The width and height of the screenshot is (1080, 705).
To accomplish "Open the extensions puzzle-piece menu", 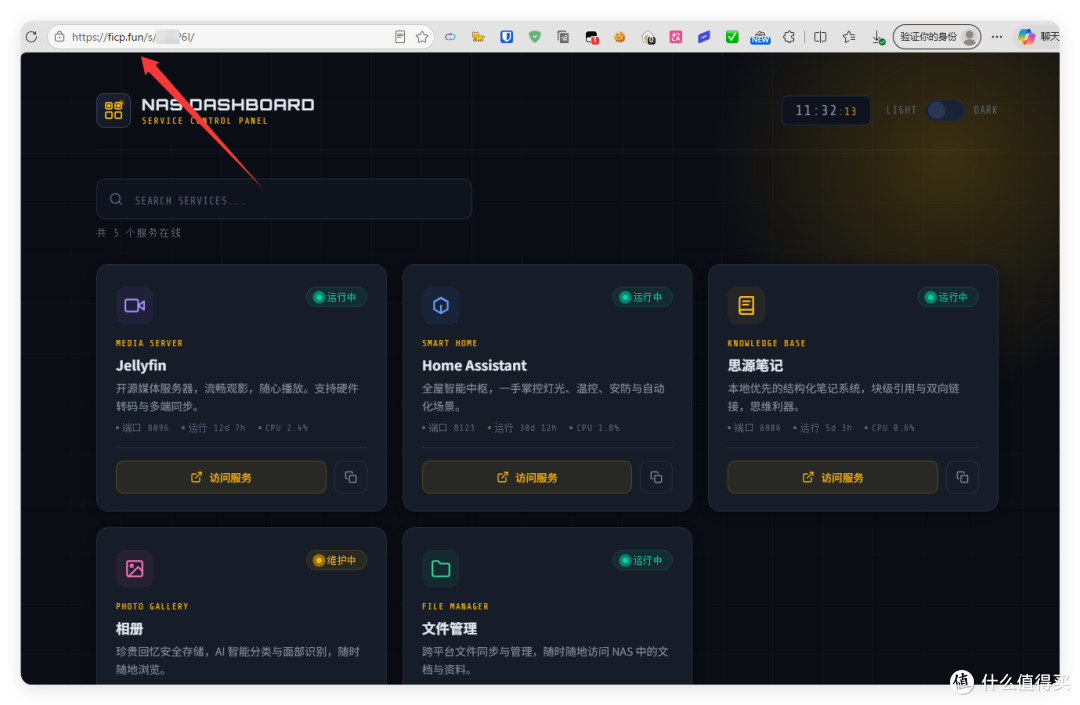I will (x=789, y=37).
